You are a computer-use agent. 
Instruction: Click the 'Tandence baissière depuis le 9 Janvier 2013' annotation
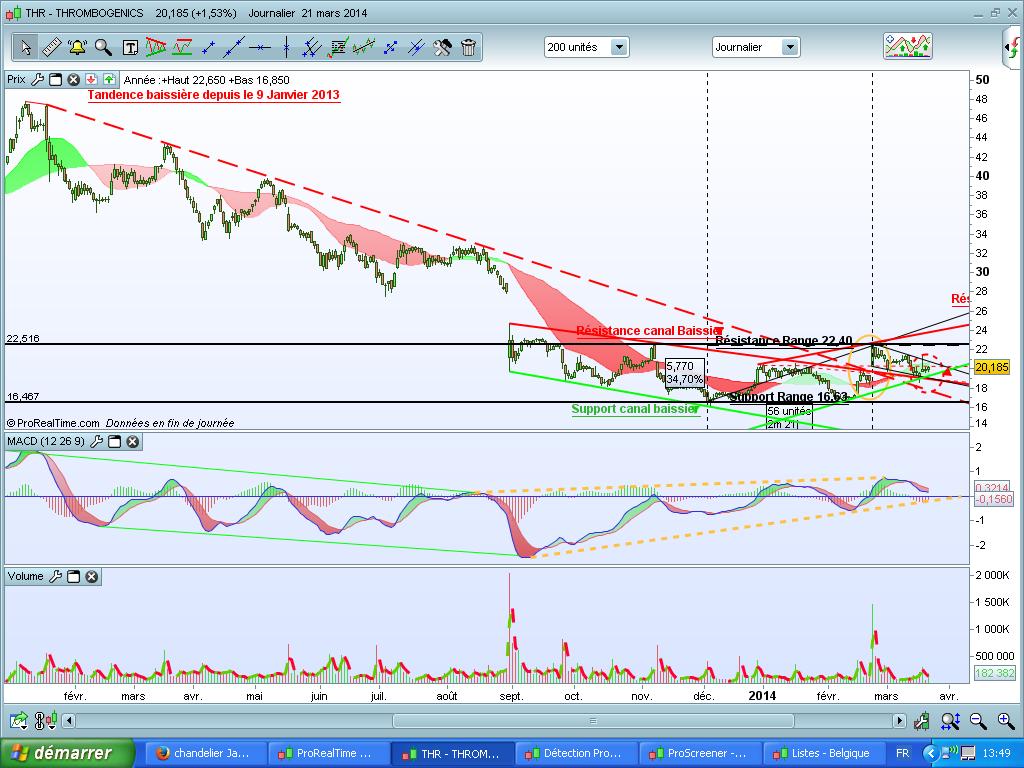point(214,95)
